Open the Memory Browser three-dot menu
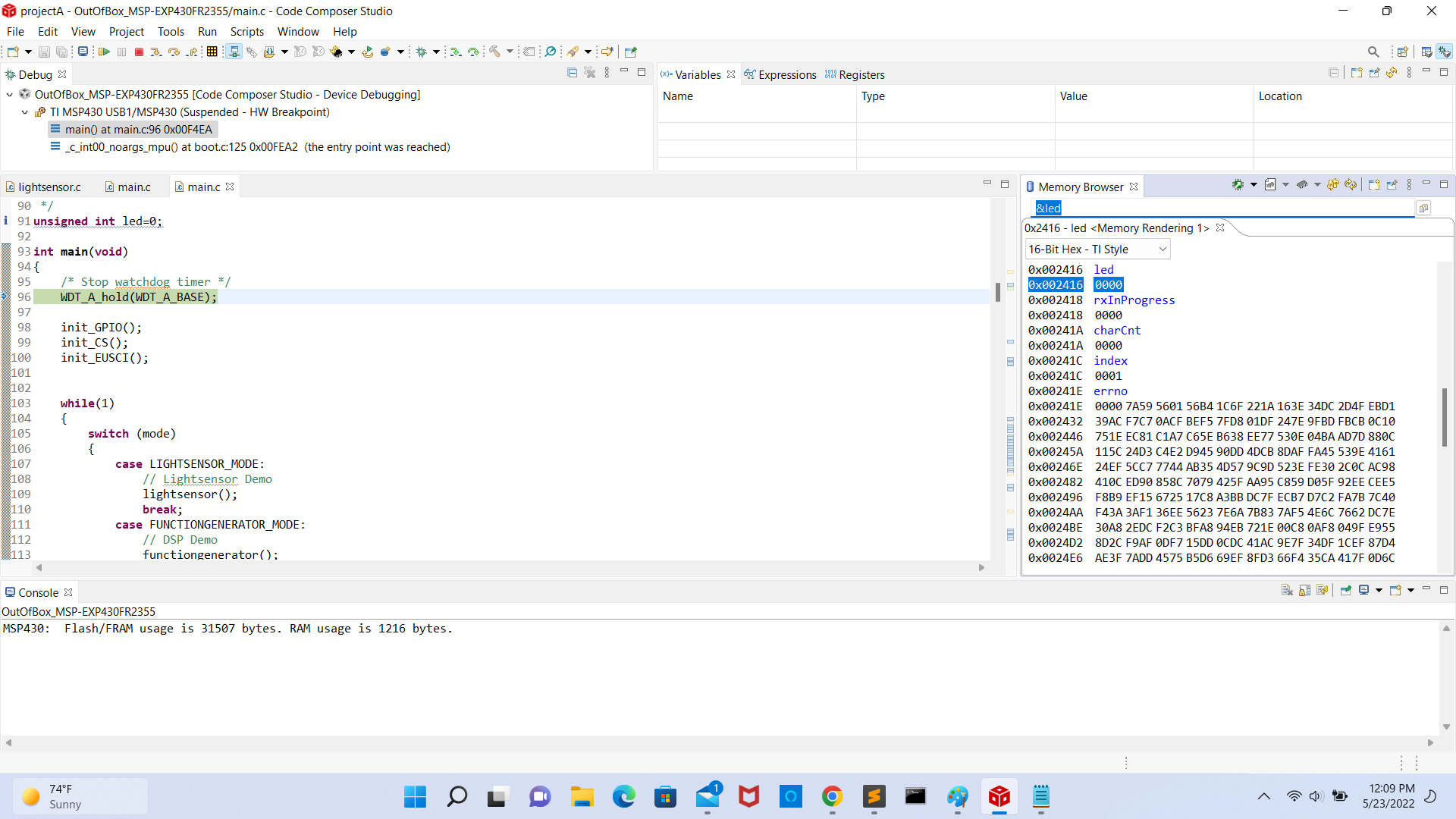The height and width of the screenshot is (819, 1456). click(1409, 184)
